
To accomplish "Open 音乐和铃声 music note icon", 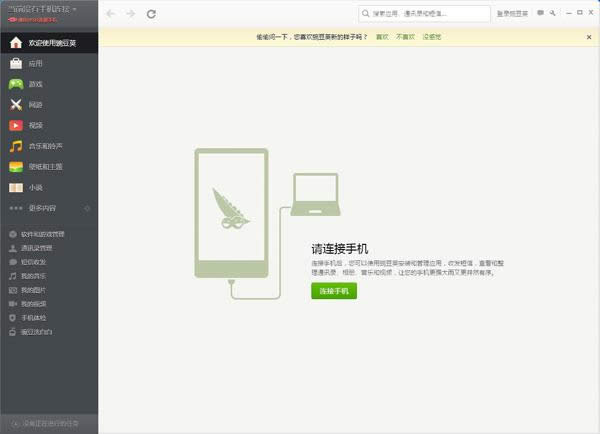I will 16,146.
